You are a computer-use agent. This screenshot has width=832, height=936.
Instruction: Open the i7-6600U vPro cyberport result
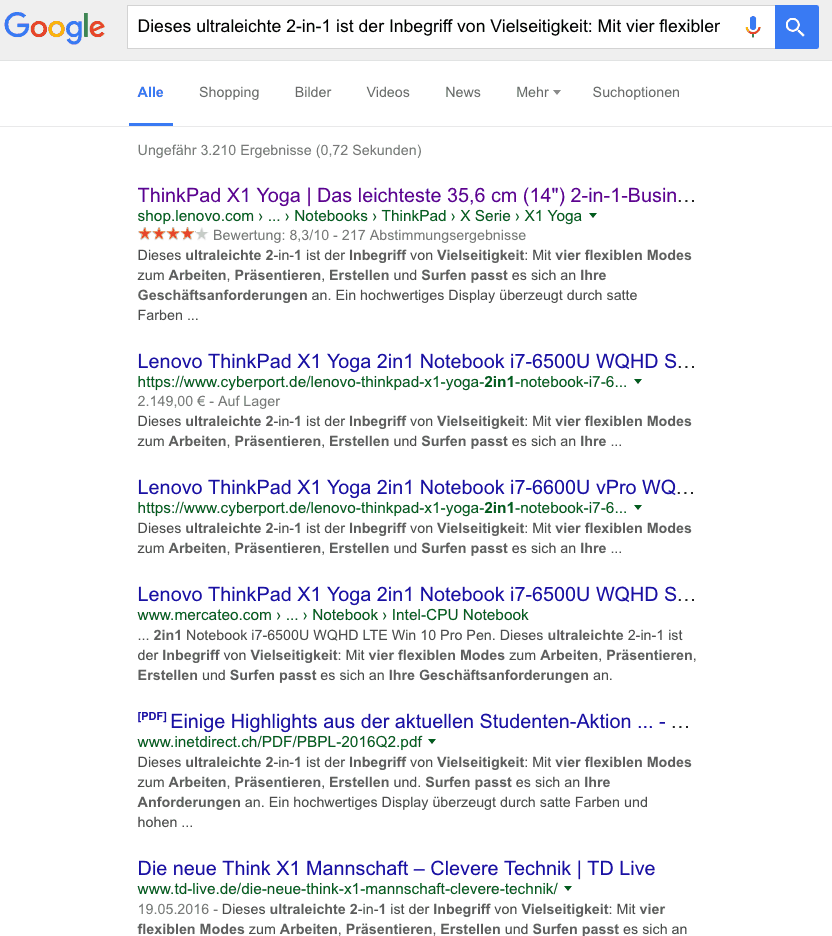coord(416,487)
